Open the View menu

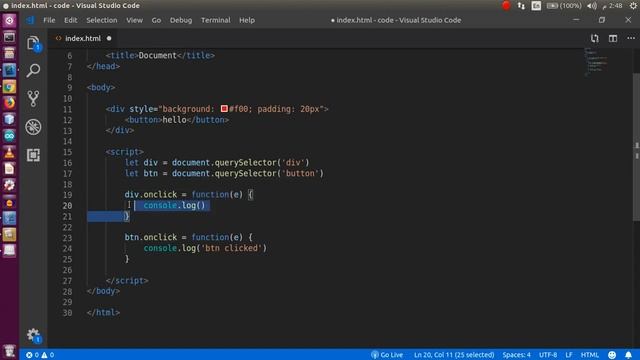(134, 20)
